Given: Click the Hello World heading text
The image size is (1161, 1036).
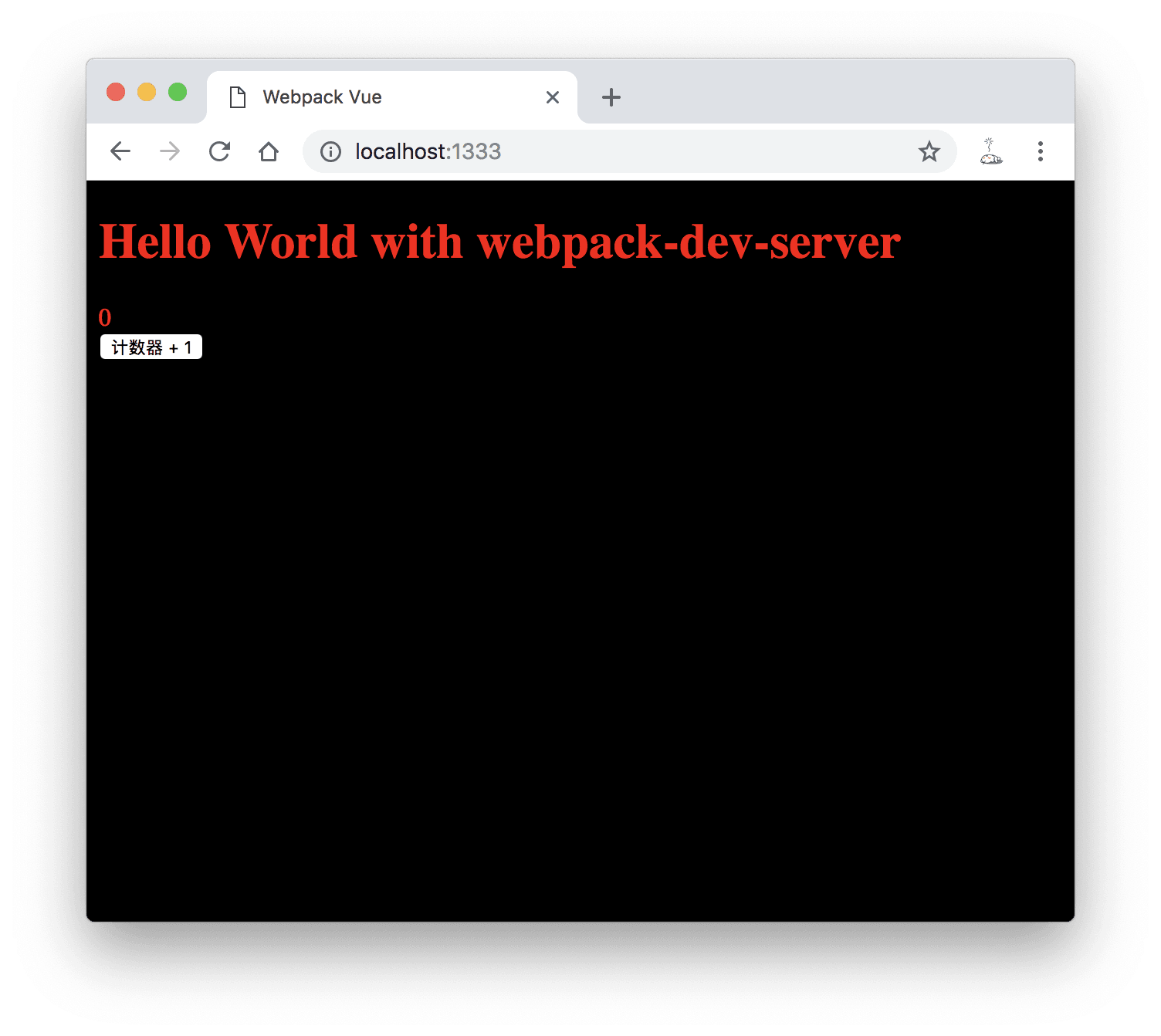Looking at the screenshot, I should 499,242.
